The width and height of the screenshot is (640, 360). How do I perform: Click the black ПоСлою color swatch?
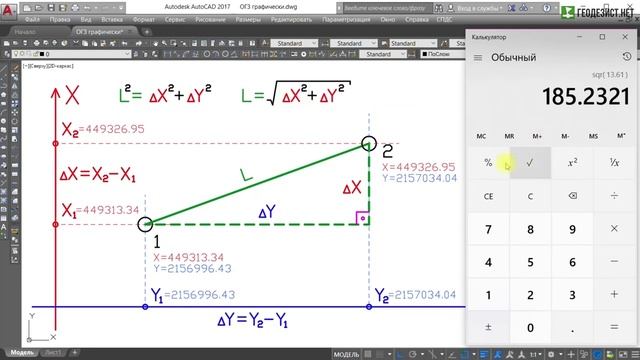(424, 54)
